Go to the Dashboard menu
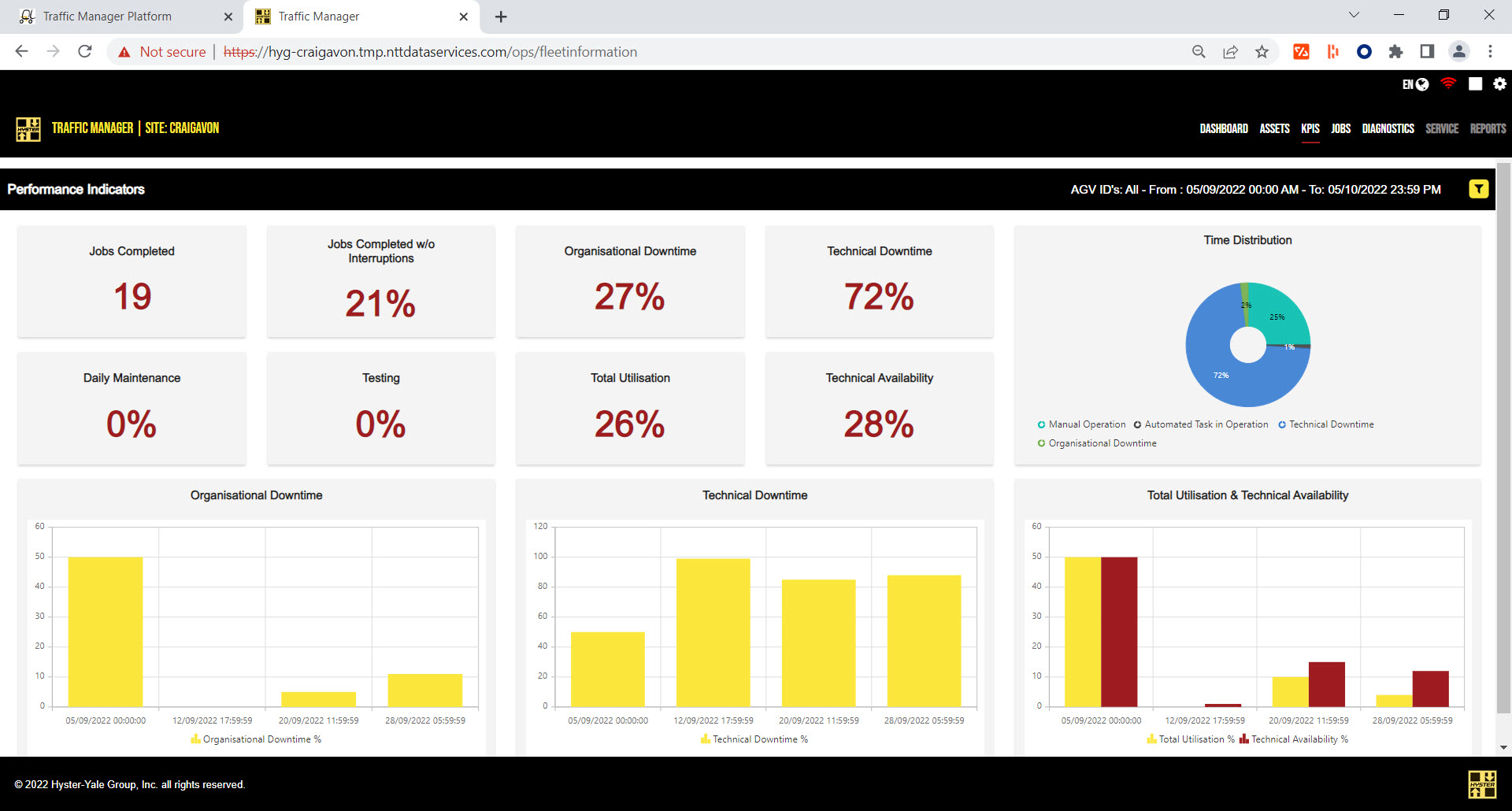This screenshot has height=811, width=1512. (x=1223, y=128)
